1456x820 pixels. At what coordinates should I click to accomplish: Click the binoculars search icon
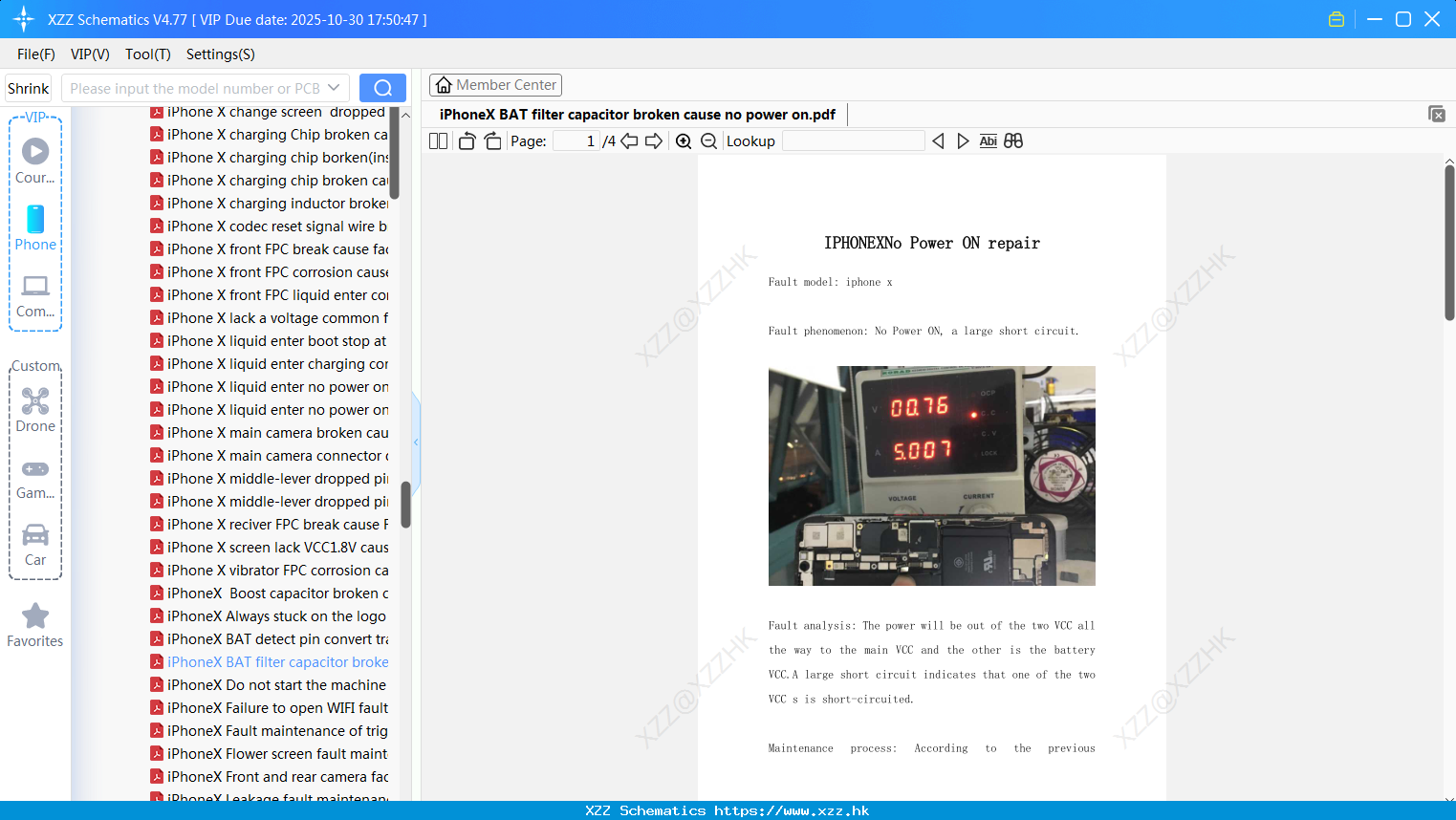click(x=1013, y=141)
